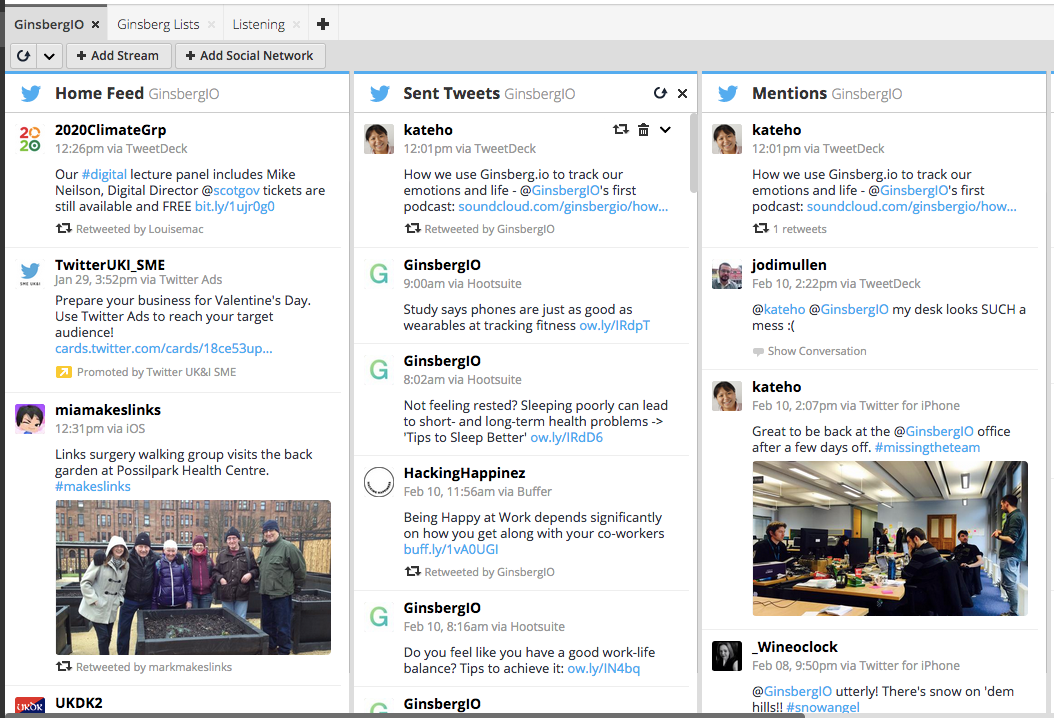Click Twitter bird icon in Sent Tweets header

click(380, 93)
